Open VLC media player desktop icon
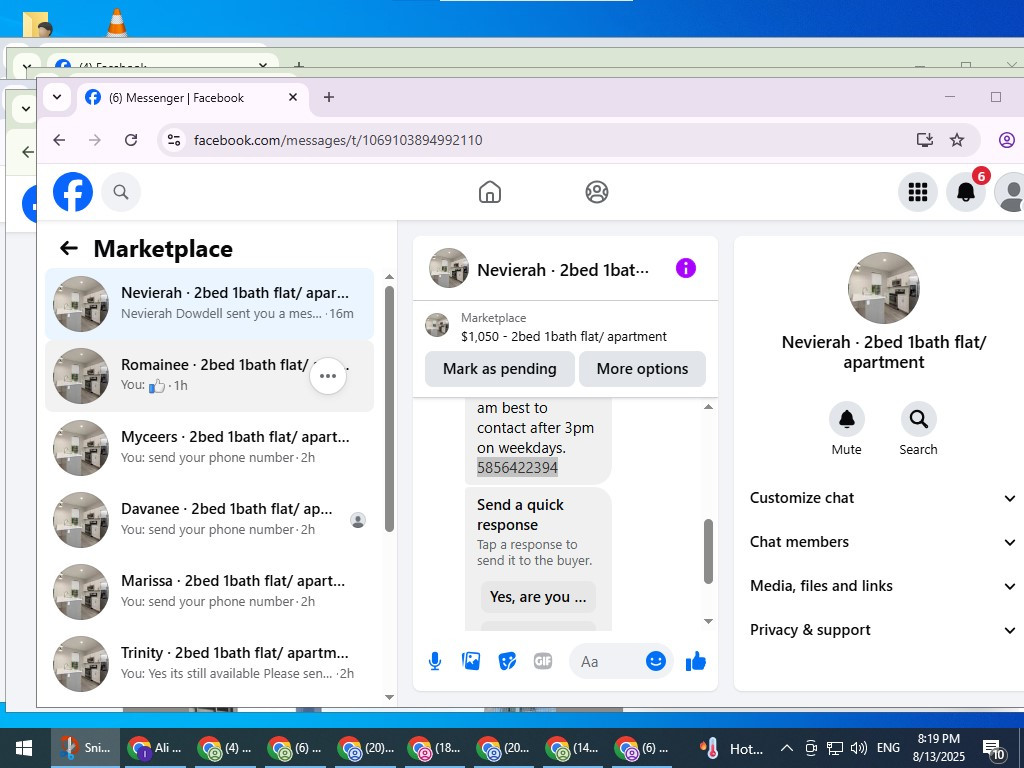The image size is (1024, 768). (x=116, y=21)
